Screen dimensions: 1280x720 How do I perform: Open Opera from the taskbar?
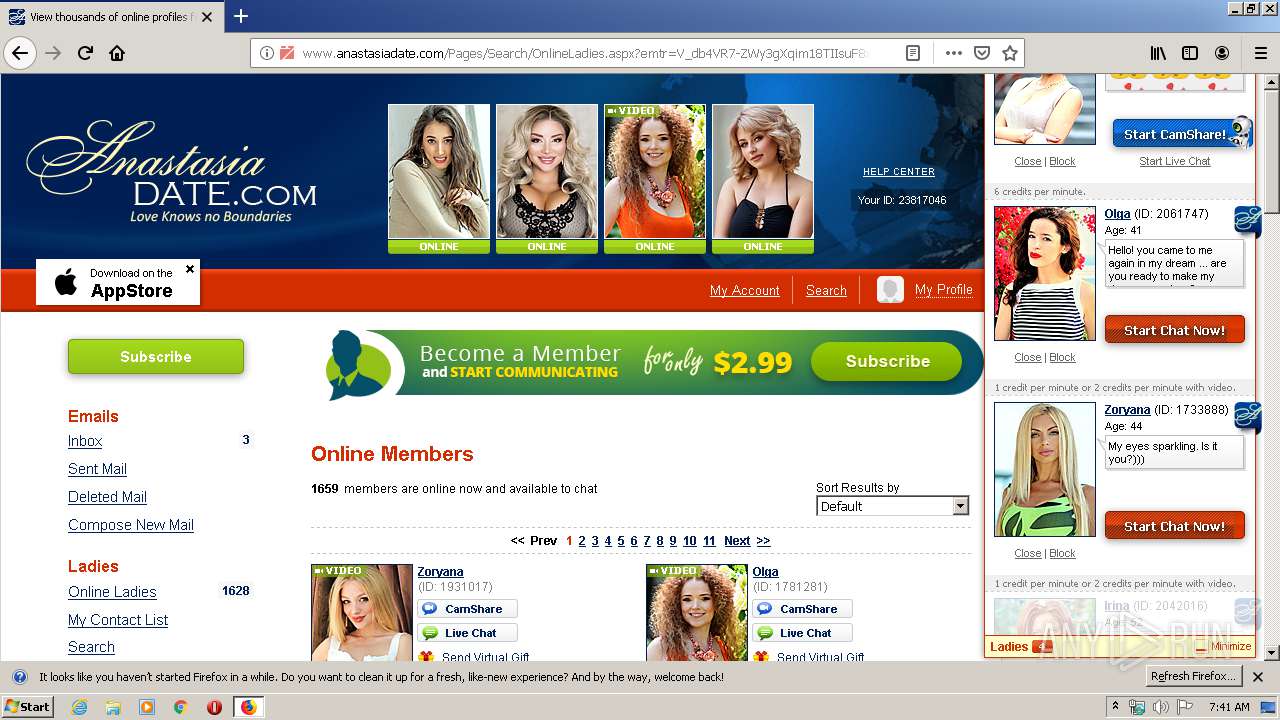(214, 707)
